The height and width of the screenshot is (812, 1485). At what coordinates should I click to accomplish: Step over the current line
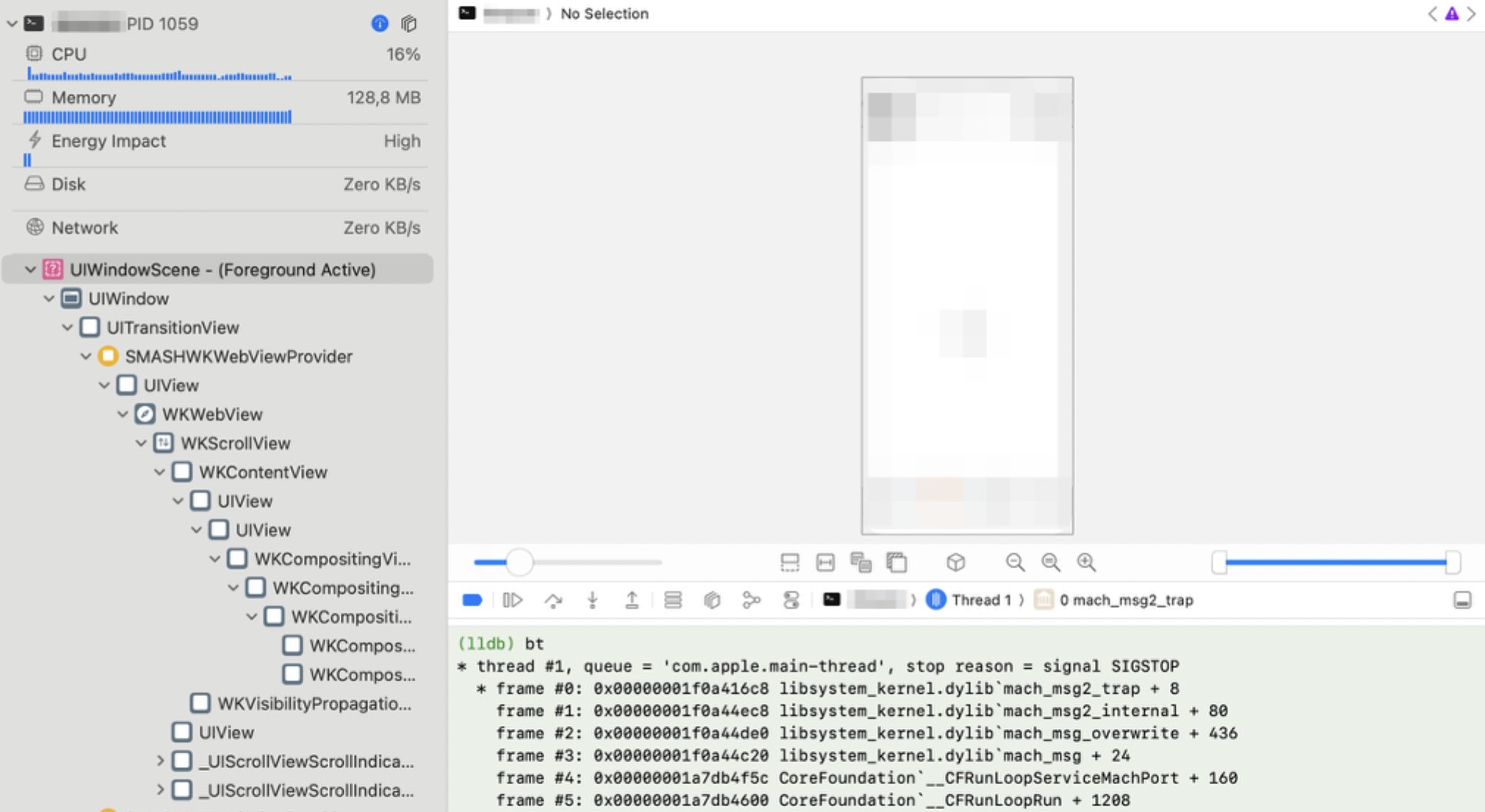tap(554, 600)
